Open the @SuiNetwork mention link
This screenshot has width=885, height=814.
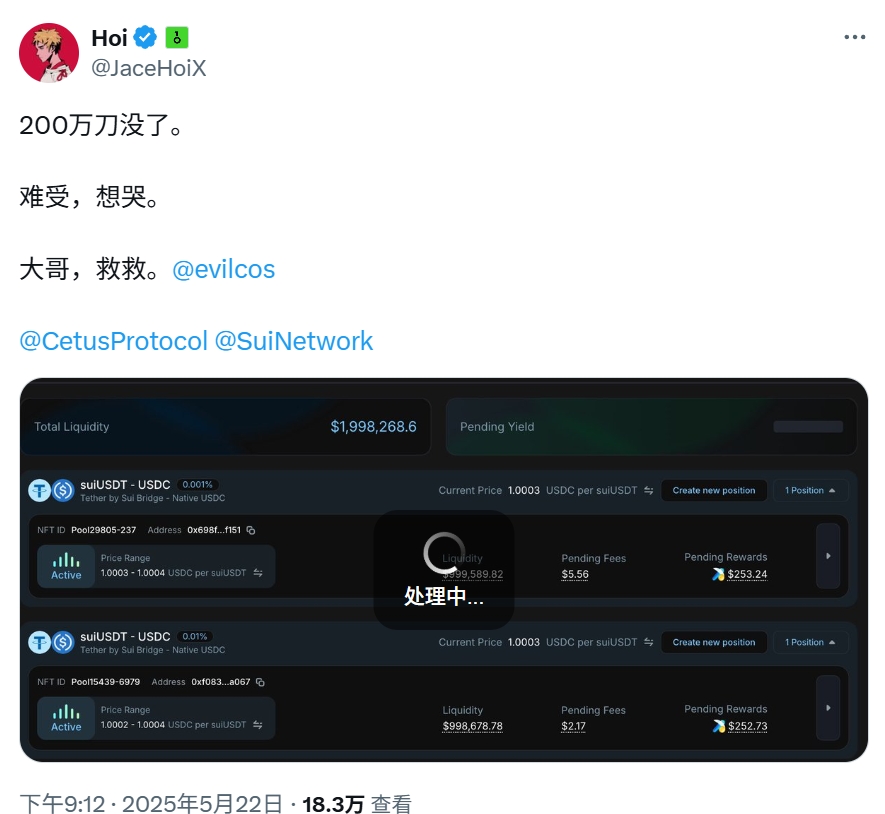click(294, 342)
